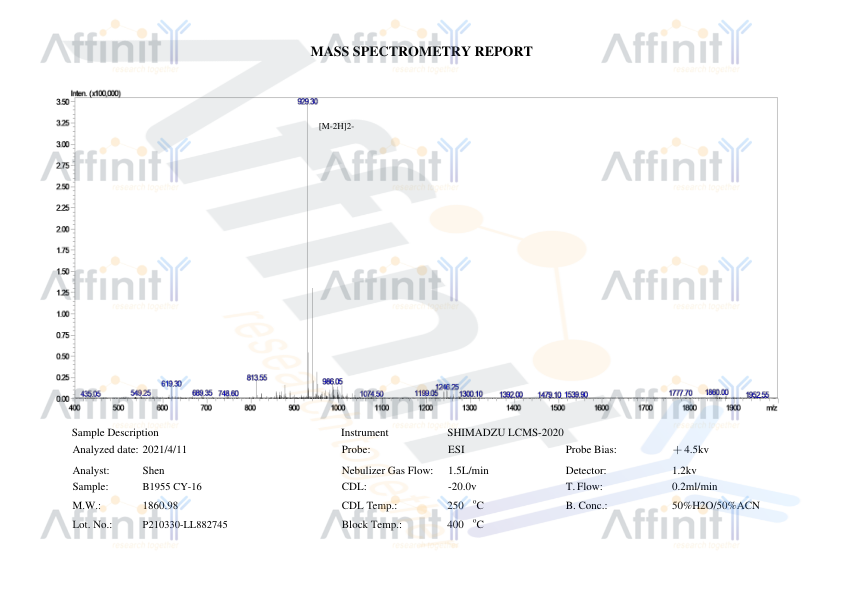Image resolution: width=842 pixels, height=596 pixels.
Task: Click lot number P210330-LL882745
Action: pyautogui.click(x=185, y=525)
